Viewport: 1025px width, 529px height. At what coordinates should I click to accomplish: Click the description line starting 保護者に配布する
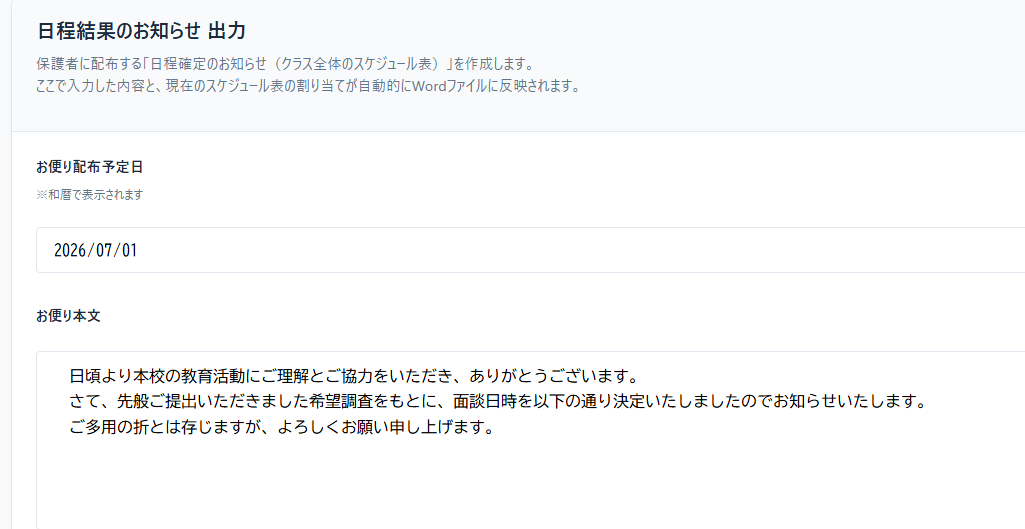pos(286,64)
